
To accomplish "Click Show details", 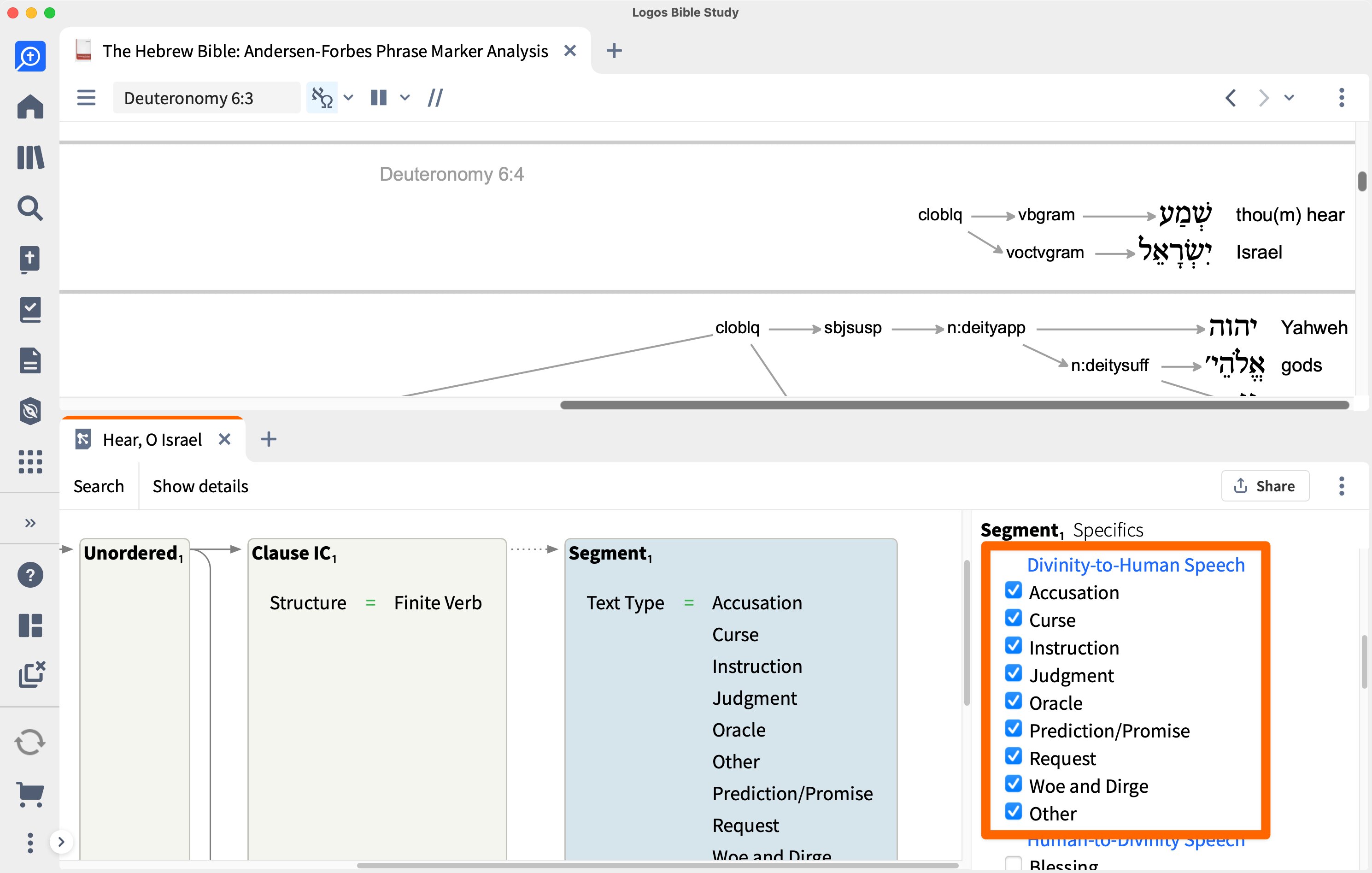I will (x=200, y=486).
